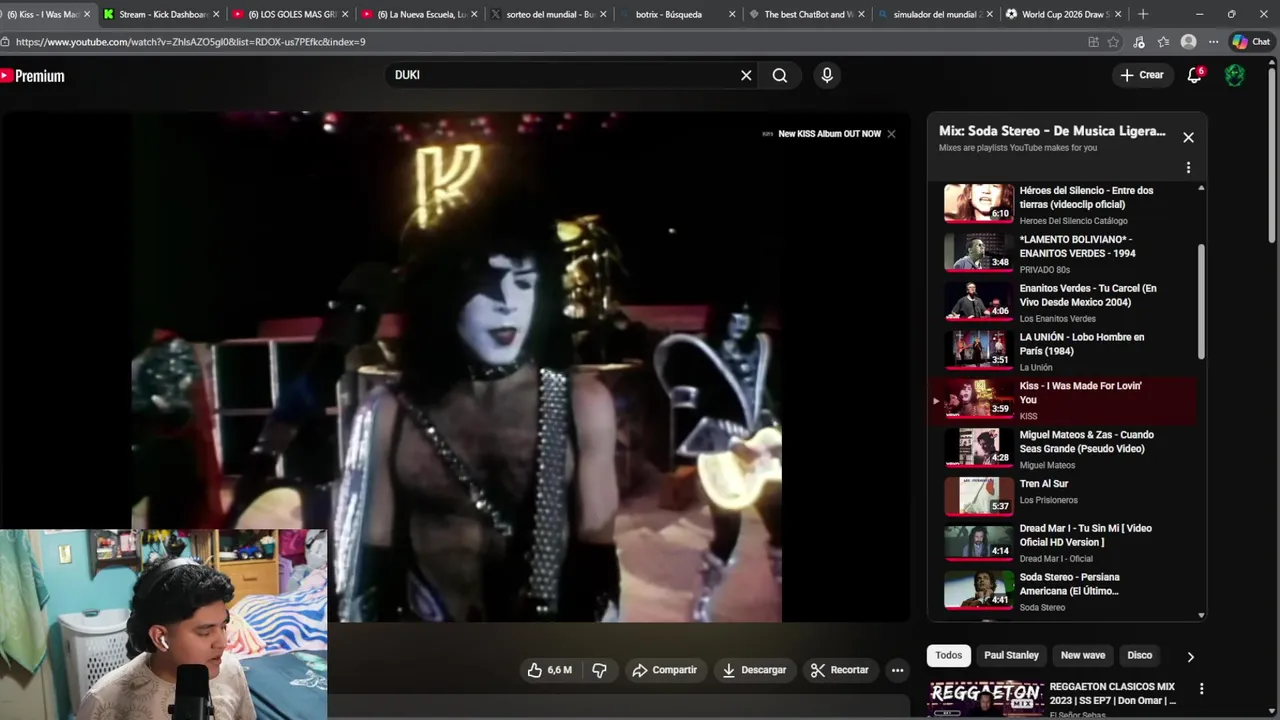Open options for Reggaeton Clasicos Mix video
Screen dimensions: 1280x720
[1201, 688]
